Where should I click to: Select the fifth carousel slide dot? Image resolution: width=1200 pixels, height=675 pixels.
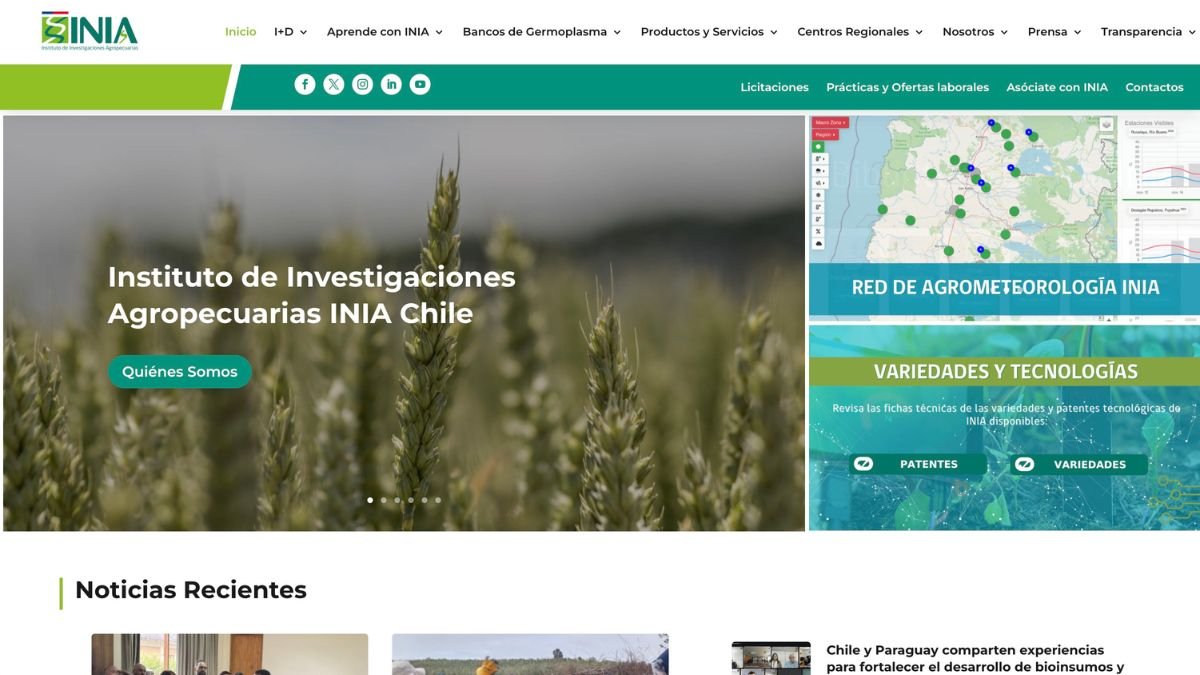[424, 500]
